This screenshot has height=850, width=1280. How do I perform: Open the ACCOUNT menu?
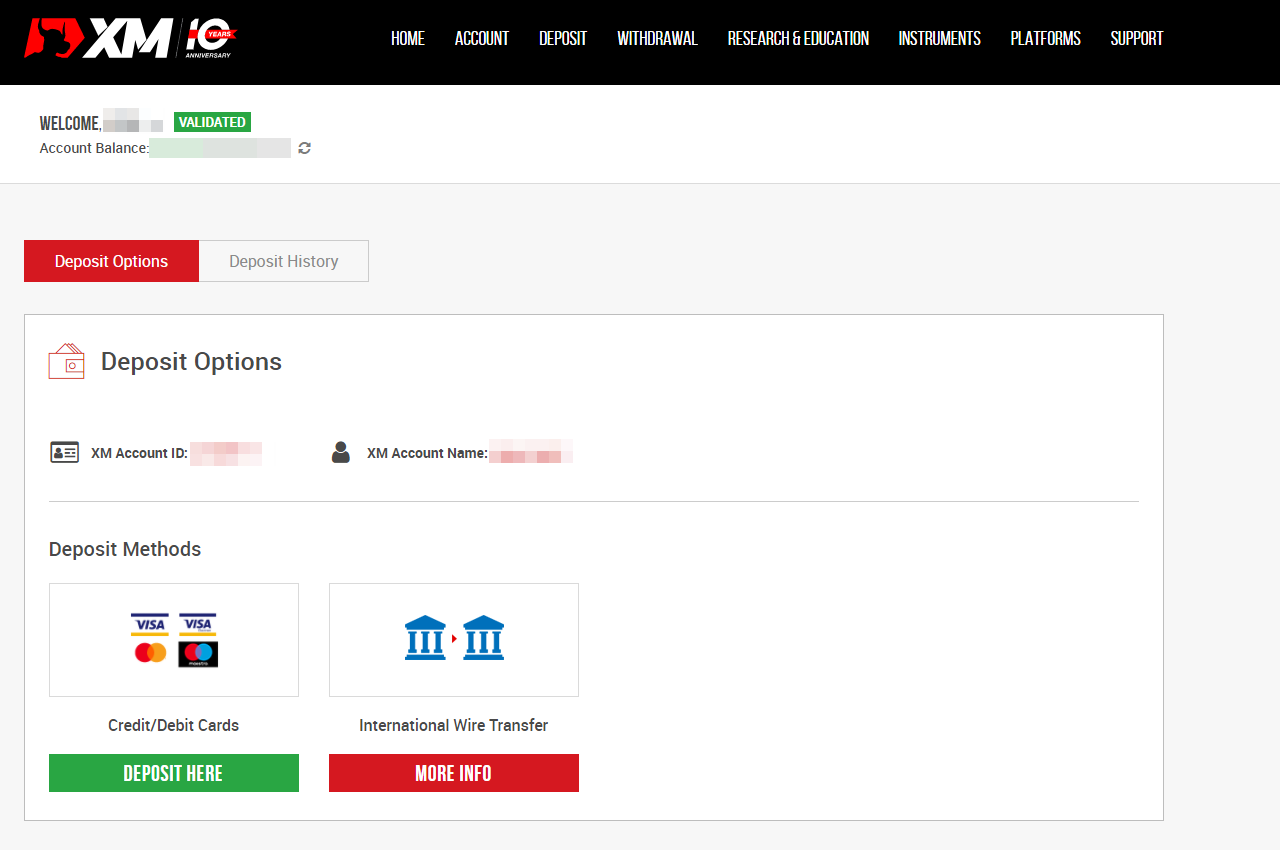click(x=482, y=38)
